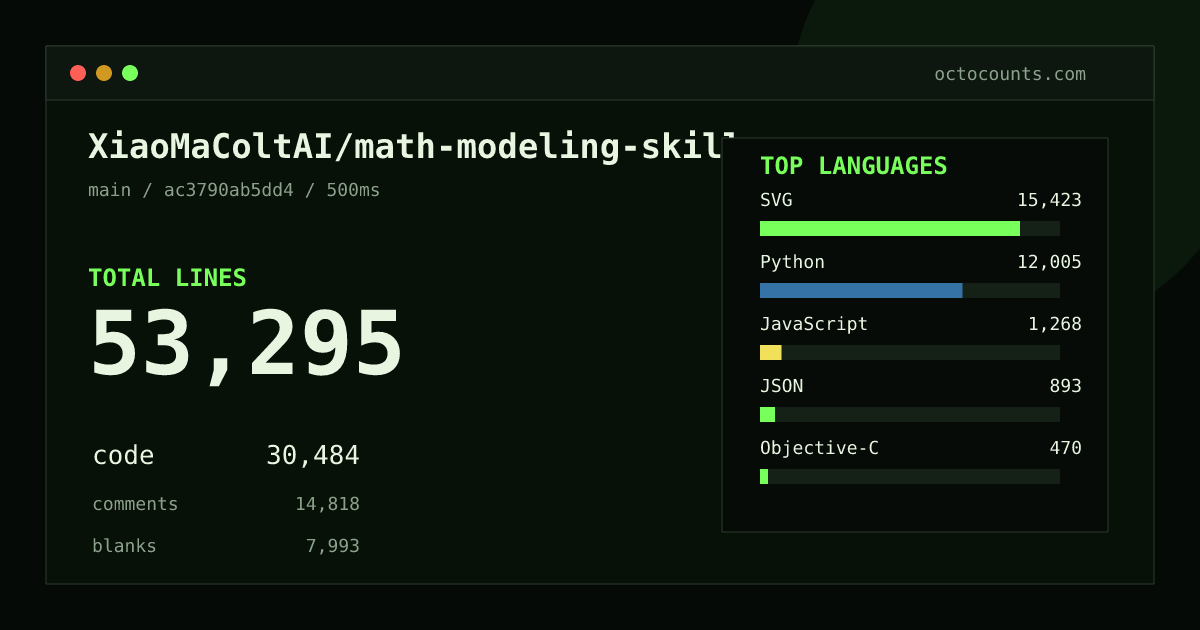Viewport: 1200px width, 630px height.
Task: Select the 893 JSON line count
Action: pos(1065,386)
